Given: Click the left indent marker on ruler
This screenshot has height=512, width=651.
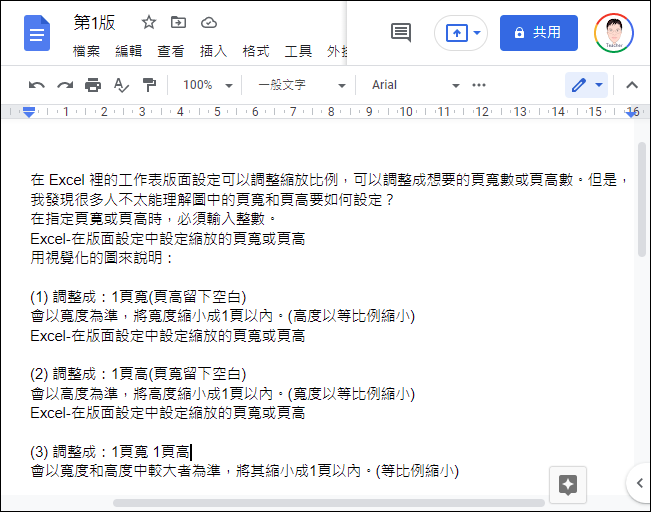Looking at the screenshot, I should click(29, 112).
